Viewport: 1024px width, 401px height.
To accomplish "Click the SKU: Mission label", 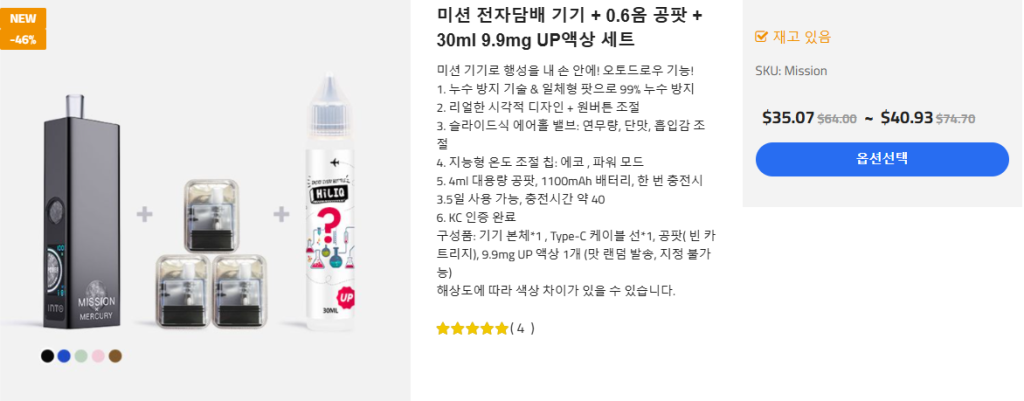I will [x=792, y=71].
